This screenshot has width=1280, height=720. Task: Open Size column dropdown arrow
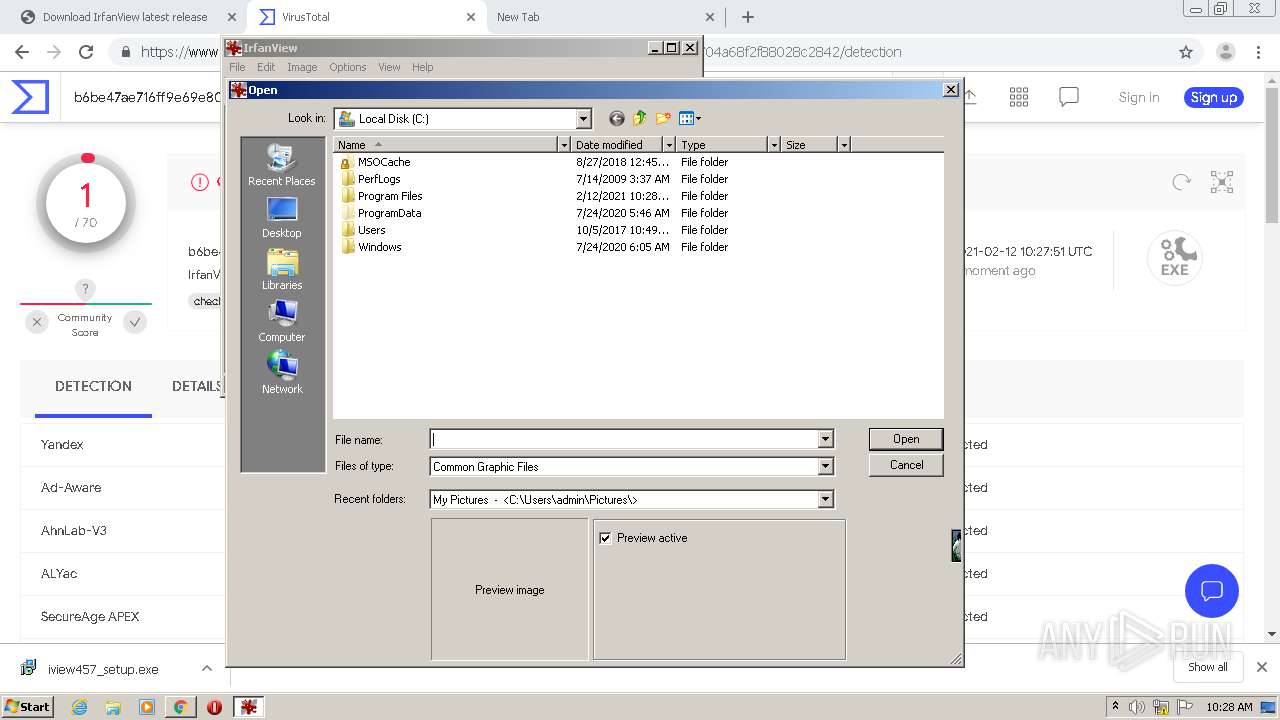[x=844, y=145]
